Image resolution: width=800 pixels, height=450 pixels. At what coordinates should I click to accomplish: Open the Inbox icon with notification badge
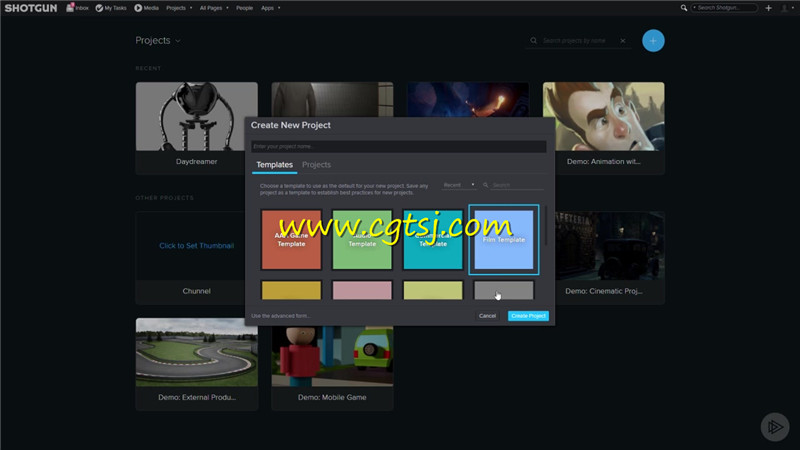click(70, 8)
